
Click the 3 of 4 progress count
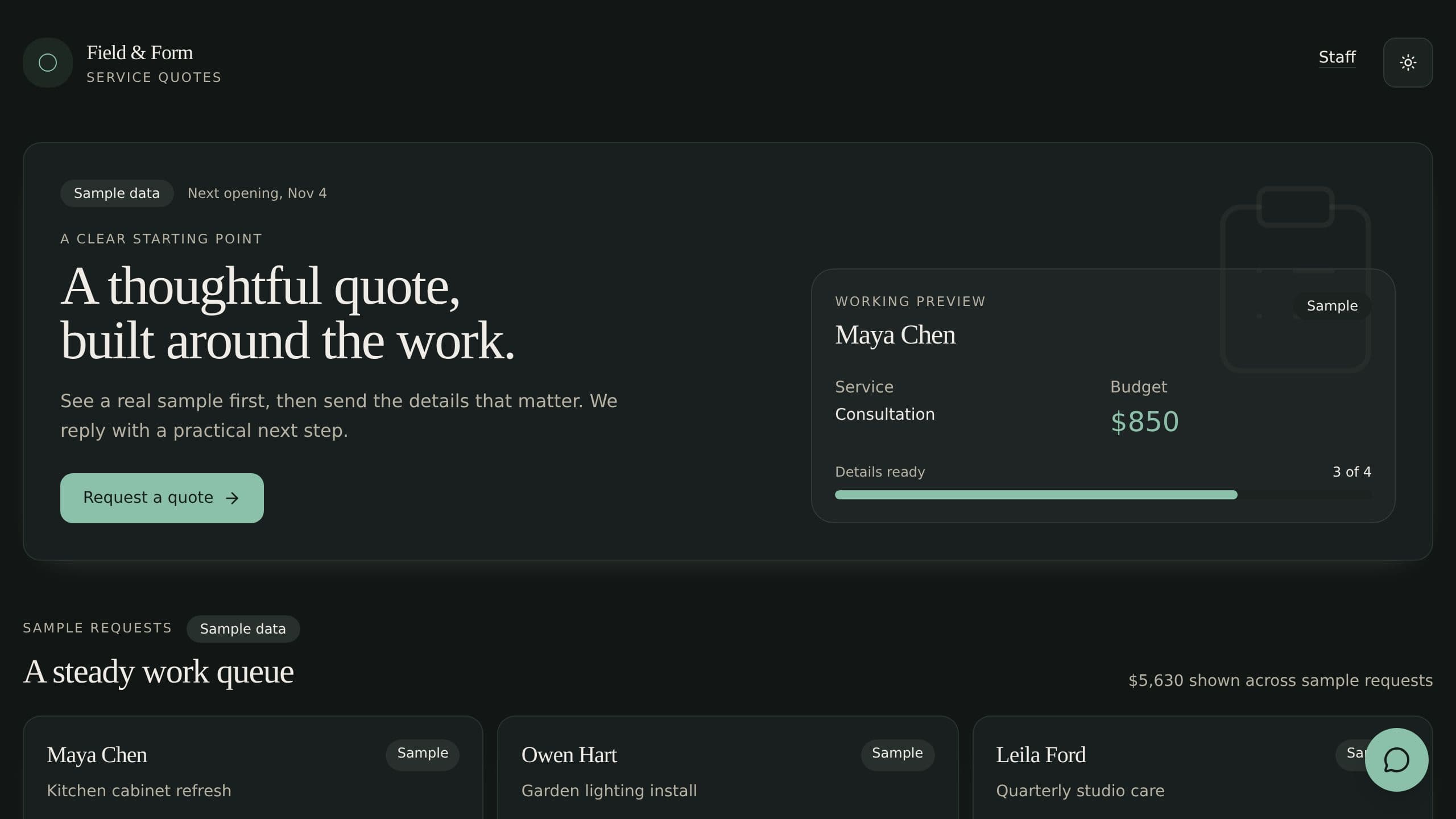pos(1352,472)
